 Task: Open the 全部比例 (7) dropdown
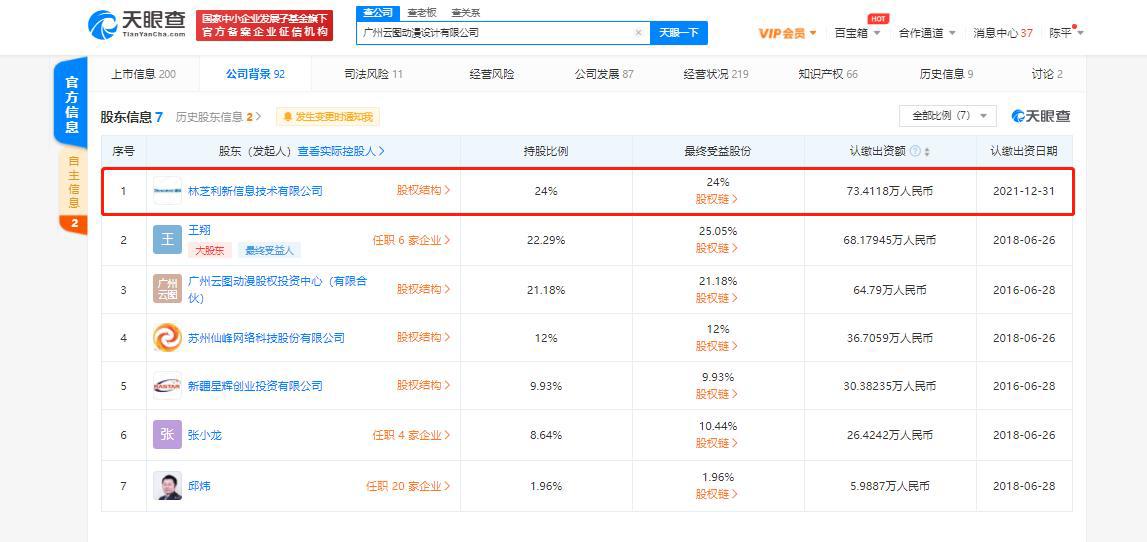[x=947, y=116]
